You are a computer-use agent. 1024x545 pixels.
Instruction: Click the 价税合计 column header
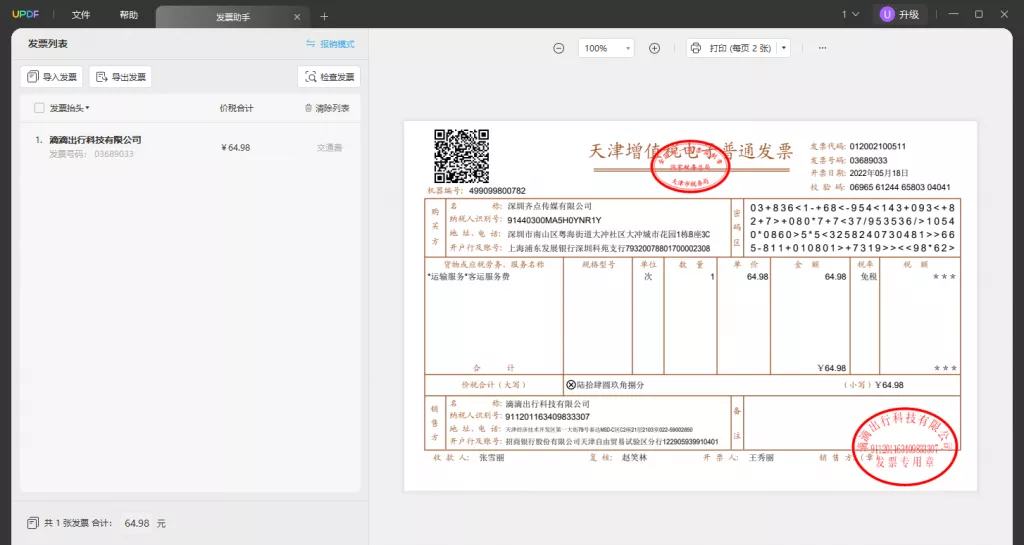coord(236,108)
